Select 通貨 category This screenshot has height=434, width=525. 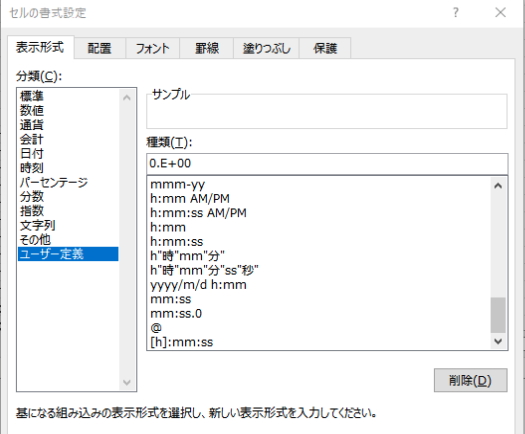point(68,125)
